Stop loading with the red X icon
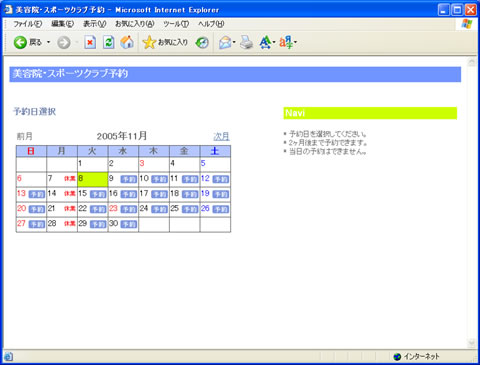This screenshot has width=480, height=365. pyautogui.click(x=90, y=42)
